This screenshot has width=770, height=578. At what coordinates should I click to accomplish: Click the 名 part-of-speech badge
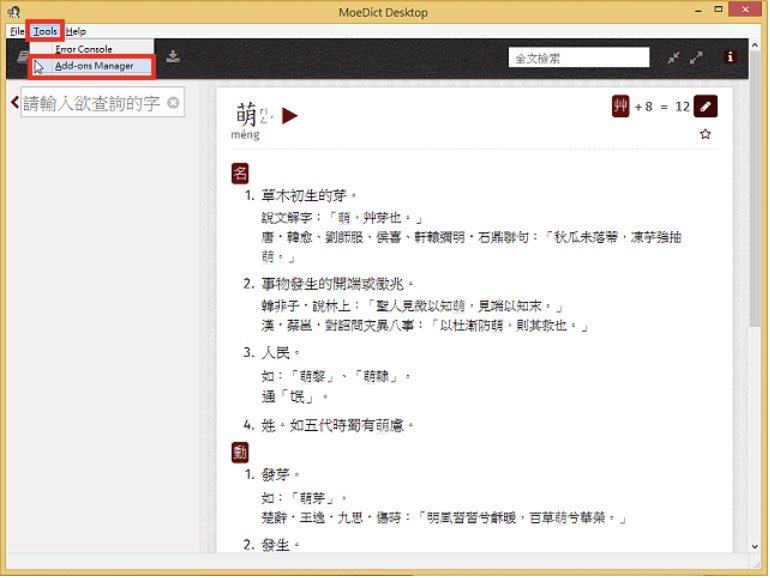(x=240, y=173)
